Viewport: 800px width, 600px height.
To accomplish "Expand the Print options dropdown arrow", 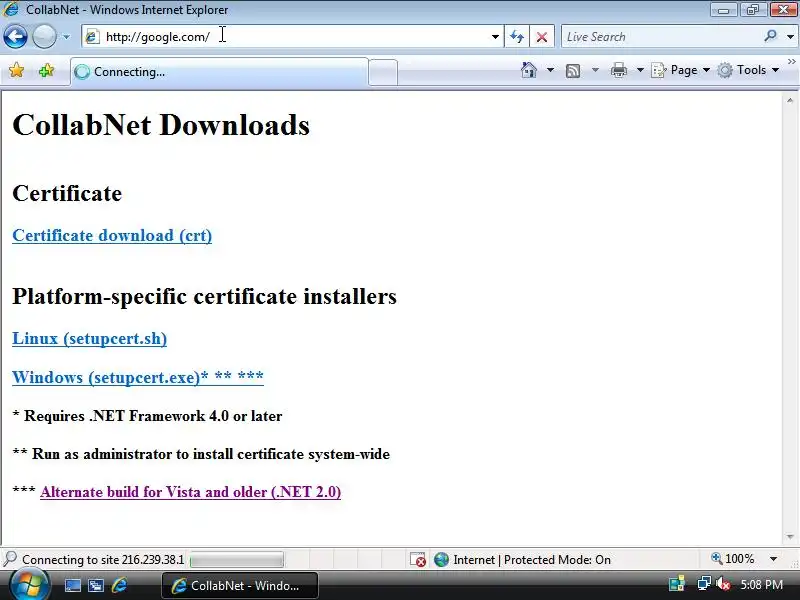I will (x=640, y=70).
